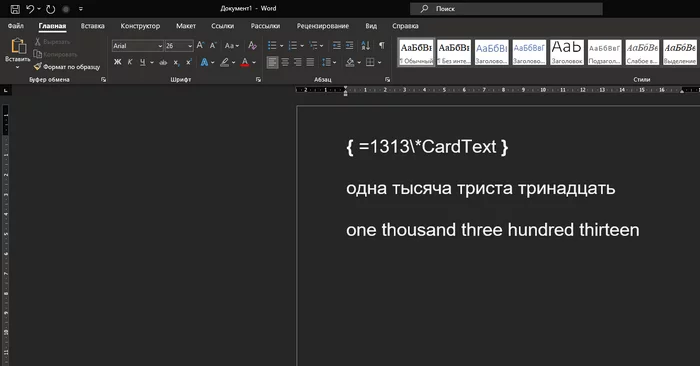Open the Вид tab
This screenshot has width=700, height=366.
pos(371,26)
